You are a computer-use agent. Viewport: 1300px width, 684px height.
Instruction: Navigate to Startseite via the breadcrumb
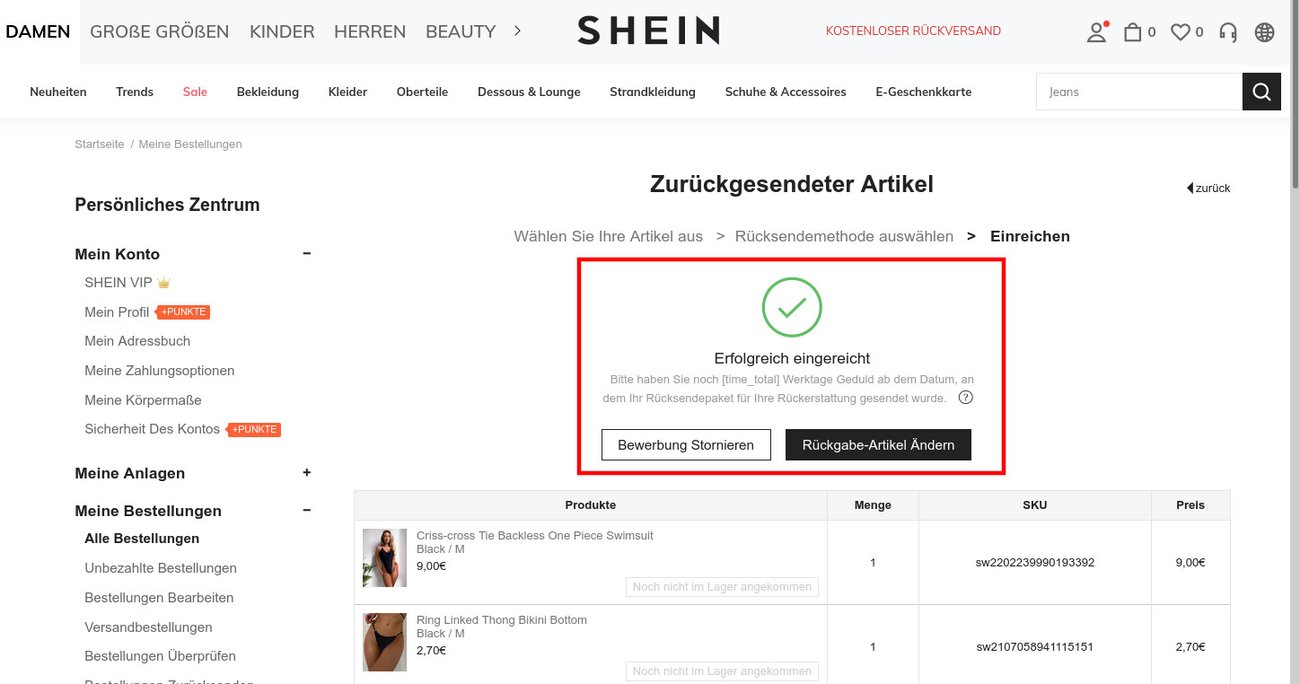(99, 143)
